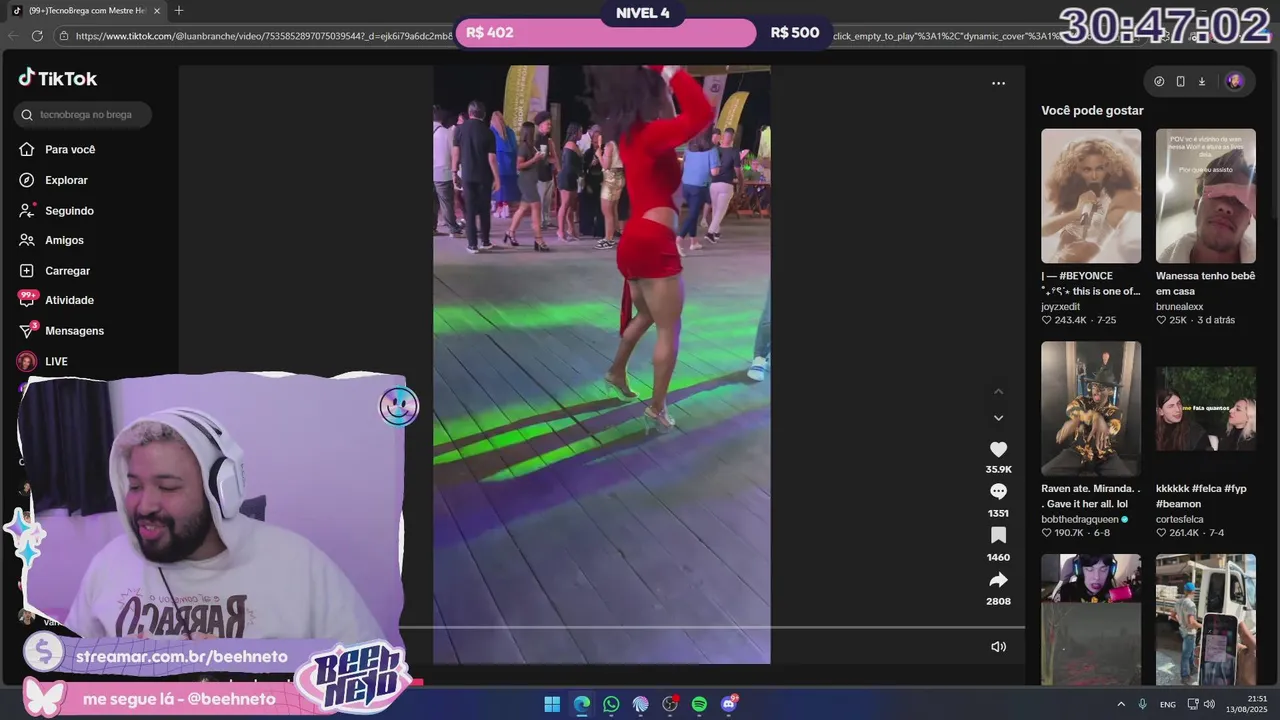Open the system volume tray icon
1280x720 pixels.
coord(1209,704)
